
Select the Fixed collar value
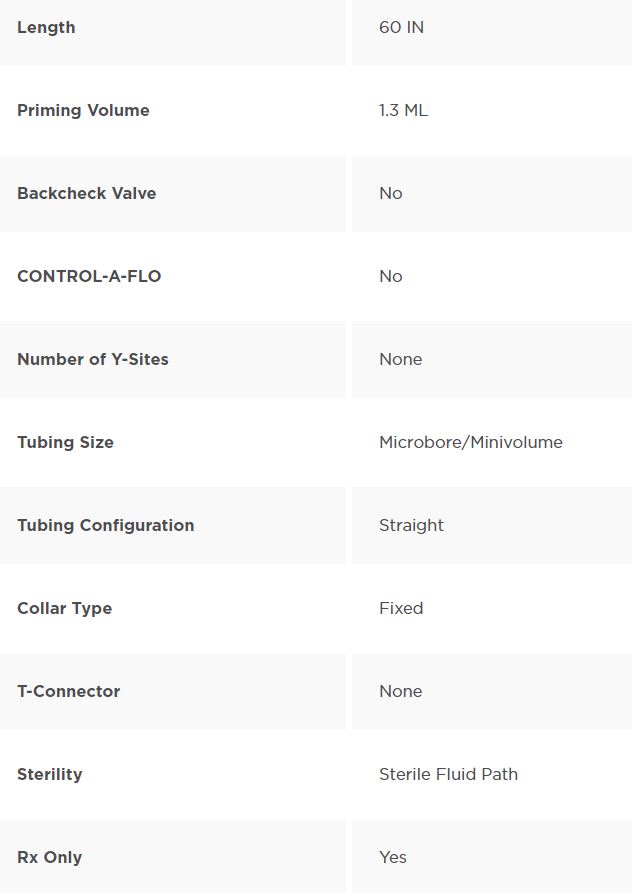(x=401, y=608)
